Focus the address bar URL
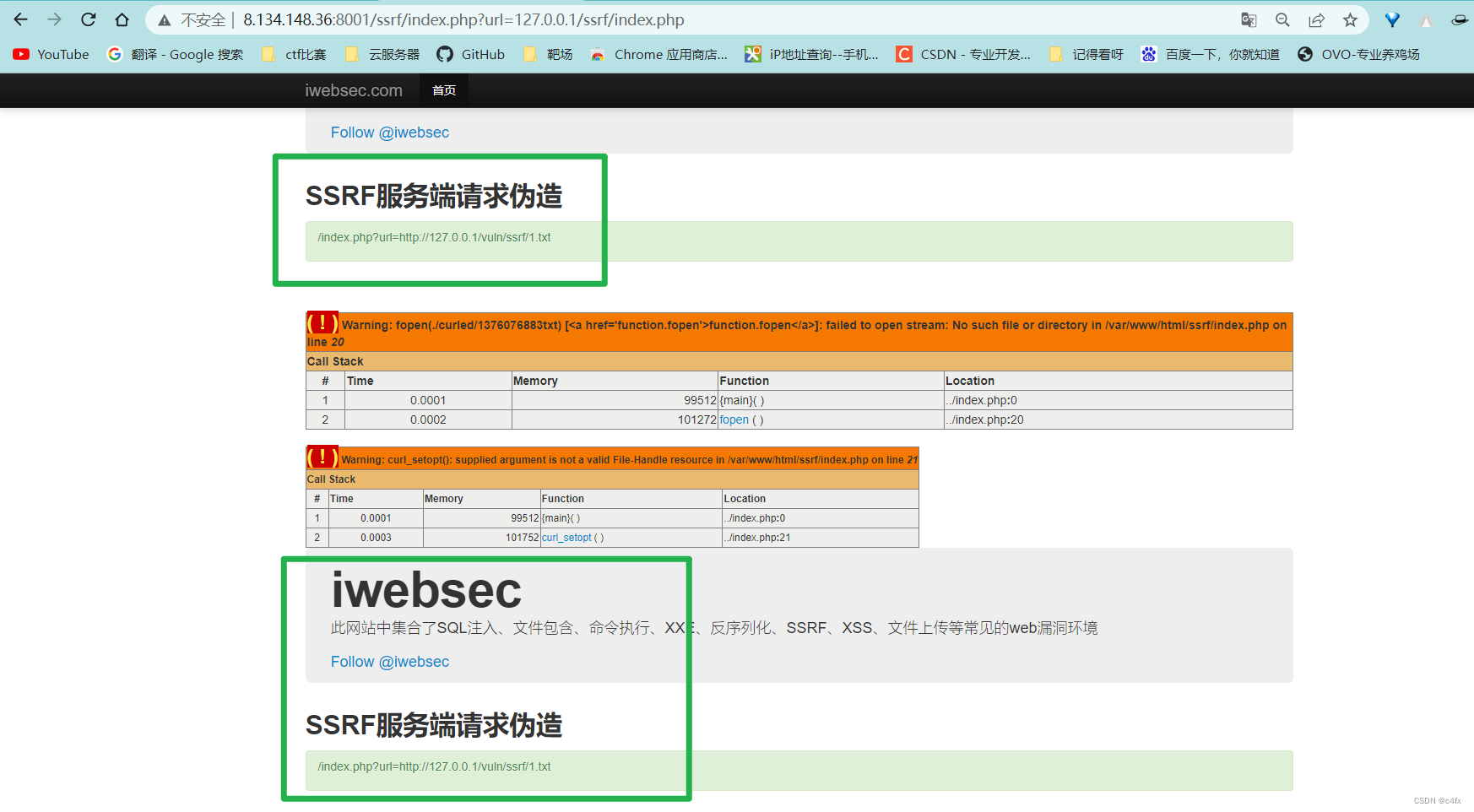This screenshot has width=1474, height=812. (x=463, y=20)
